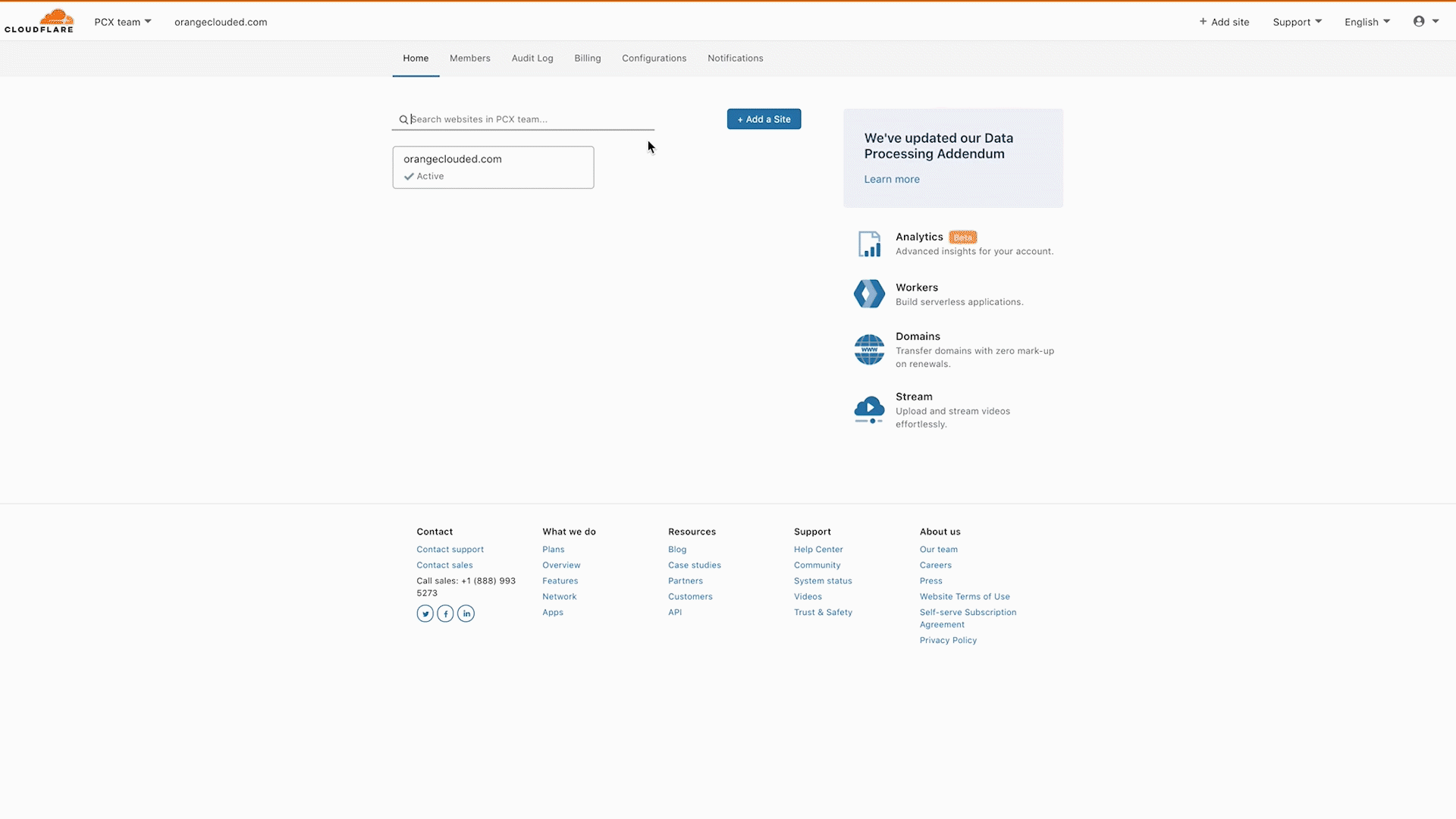
Task: Open the English language dropdown
Action: pyautogui.click(x=1367, y=22)
